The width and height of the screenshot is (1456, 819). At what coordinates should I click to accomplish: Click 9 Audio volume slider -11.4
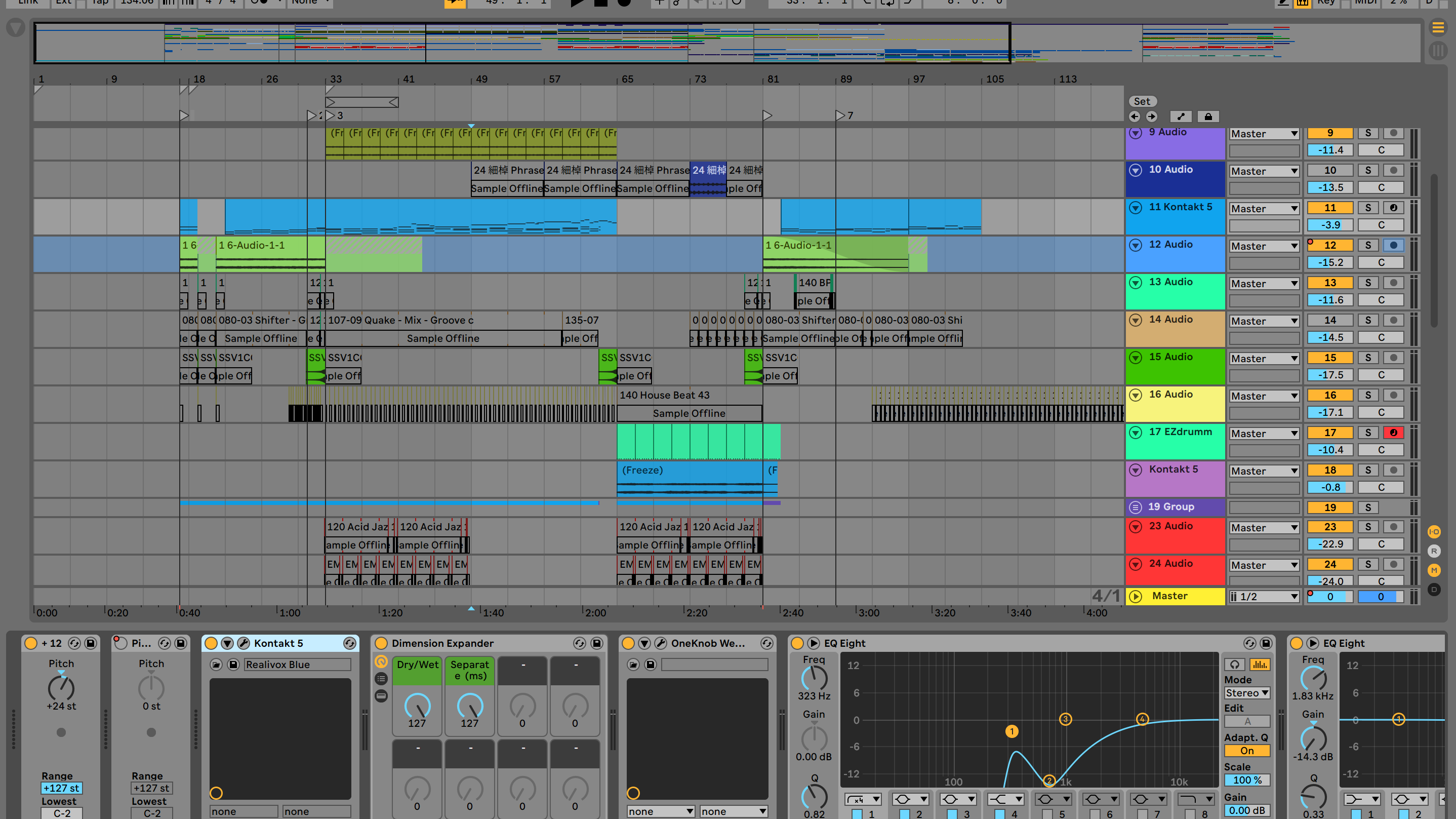pos(1330,150)
